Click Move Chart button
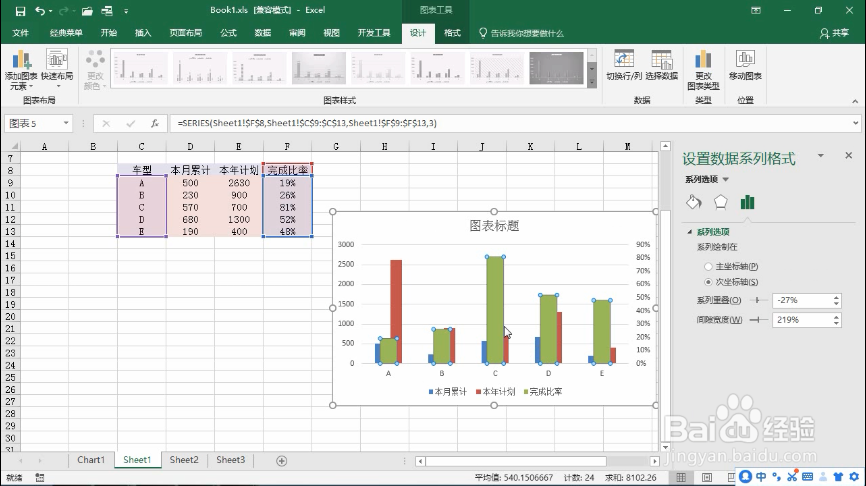Viewport: 866px width, 486px height. click(745, 65)
